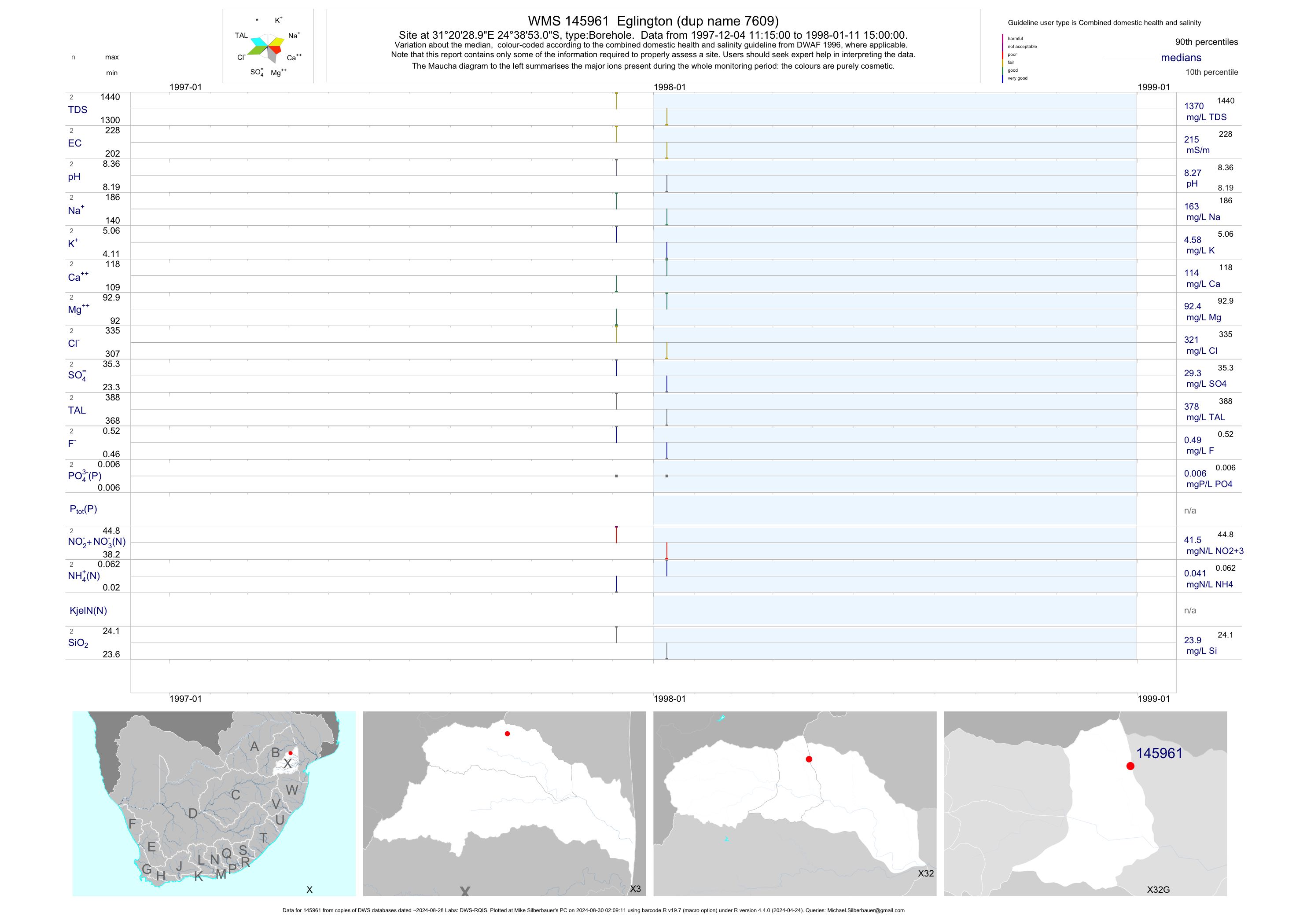This screenshot has height=924, width=1307.
Task: Click the grey PO4 data point square
Action: (616, 476)
